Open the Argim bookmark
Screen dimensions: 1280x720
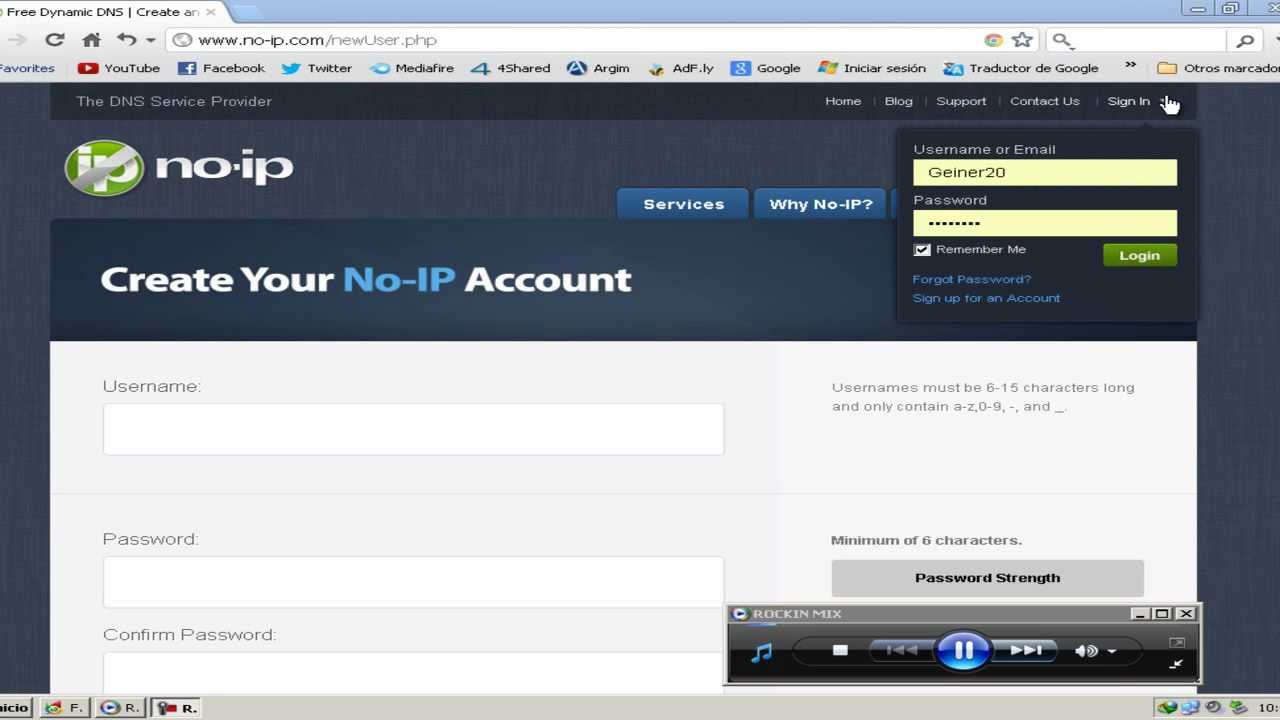pos(598,68)
